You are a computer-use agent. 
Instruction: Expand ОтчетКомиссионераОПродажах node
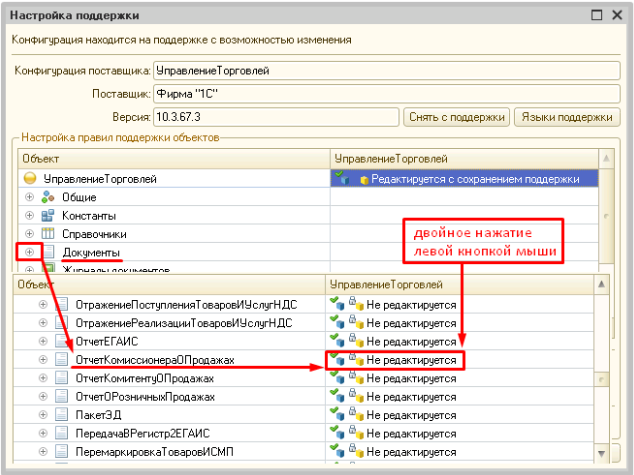(x=43, y=359)
